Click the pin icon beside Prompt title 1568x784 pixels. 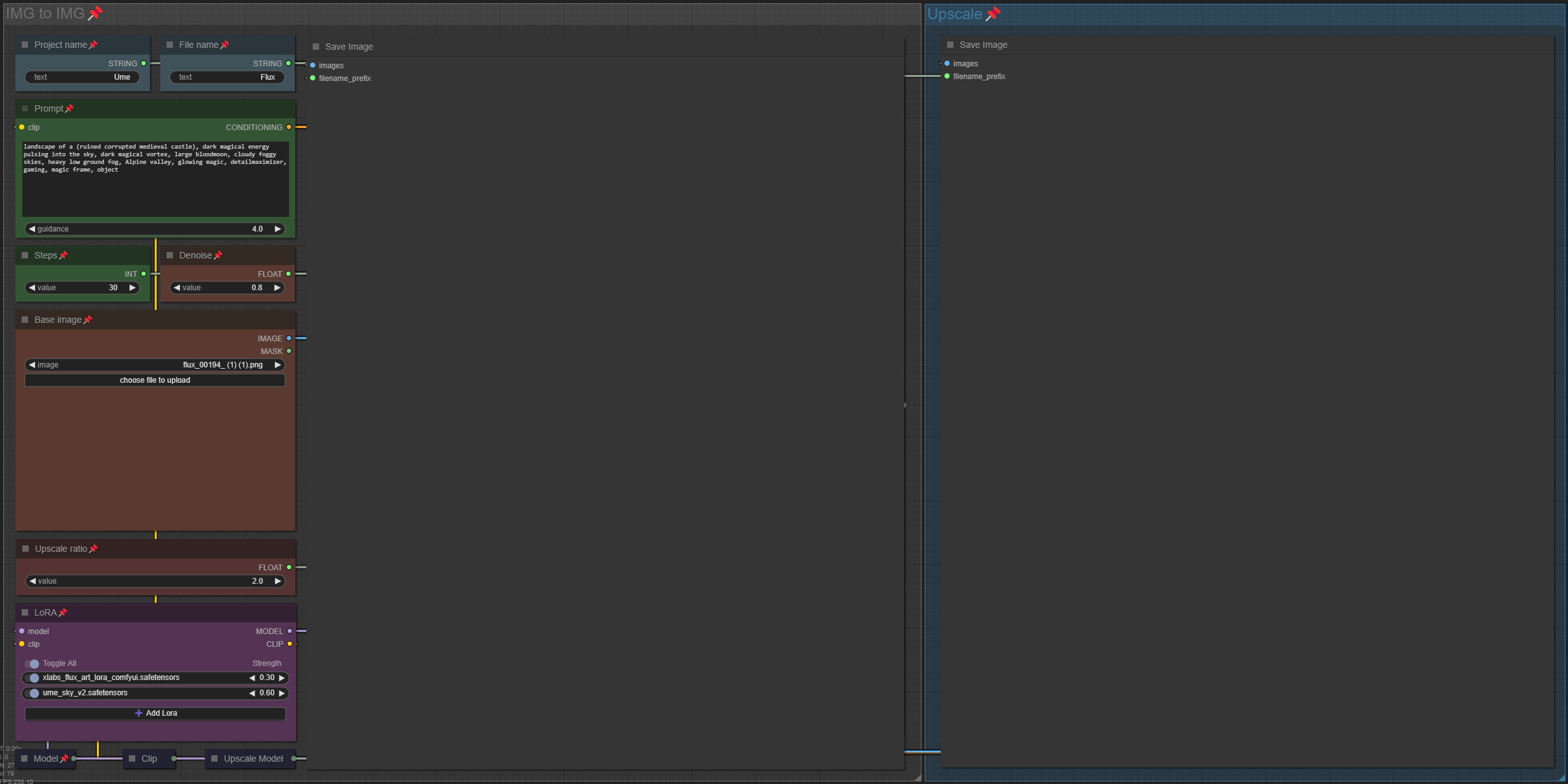coord(70,108)
